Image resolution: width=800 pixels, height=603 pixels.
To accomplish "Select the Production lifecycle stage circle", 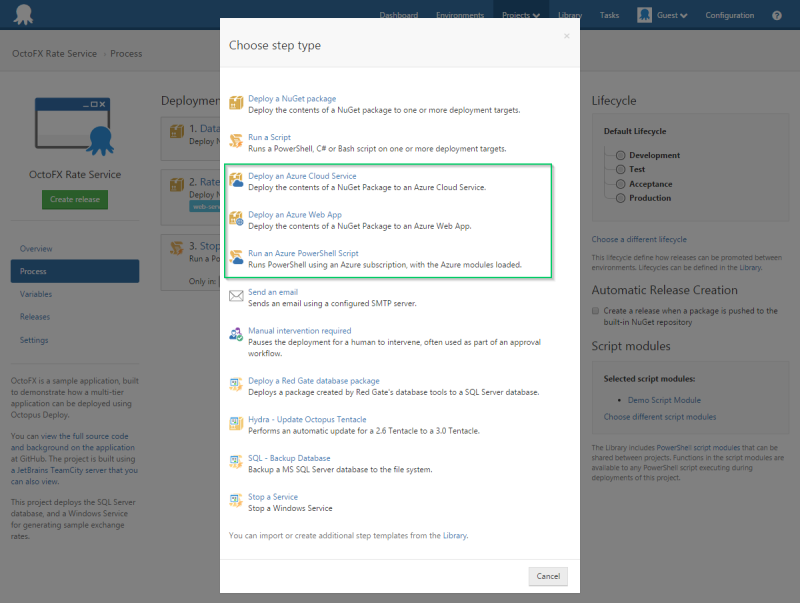I will (620, 198).
